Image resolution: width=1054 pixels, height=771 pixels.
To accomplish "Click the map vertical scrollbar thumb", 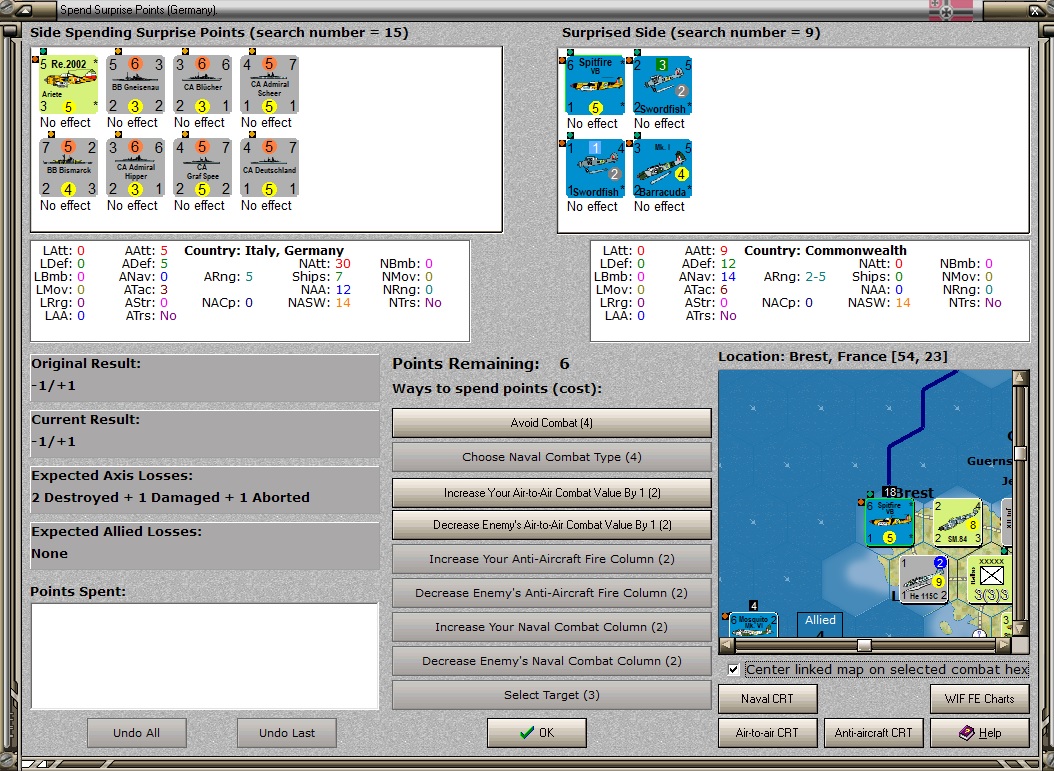I will coord(1020,454).
